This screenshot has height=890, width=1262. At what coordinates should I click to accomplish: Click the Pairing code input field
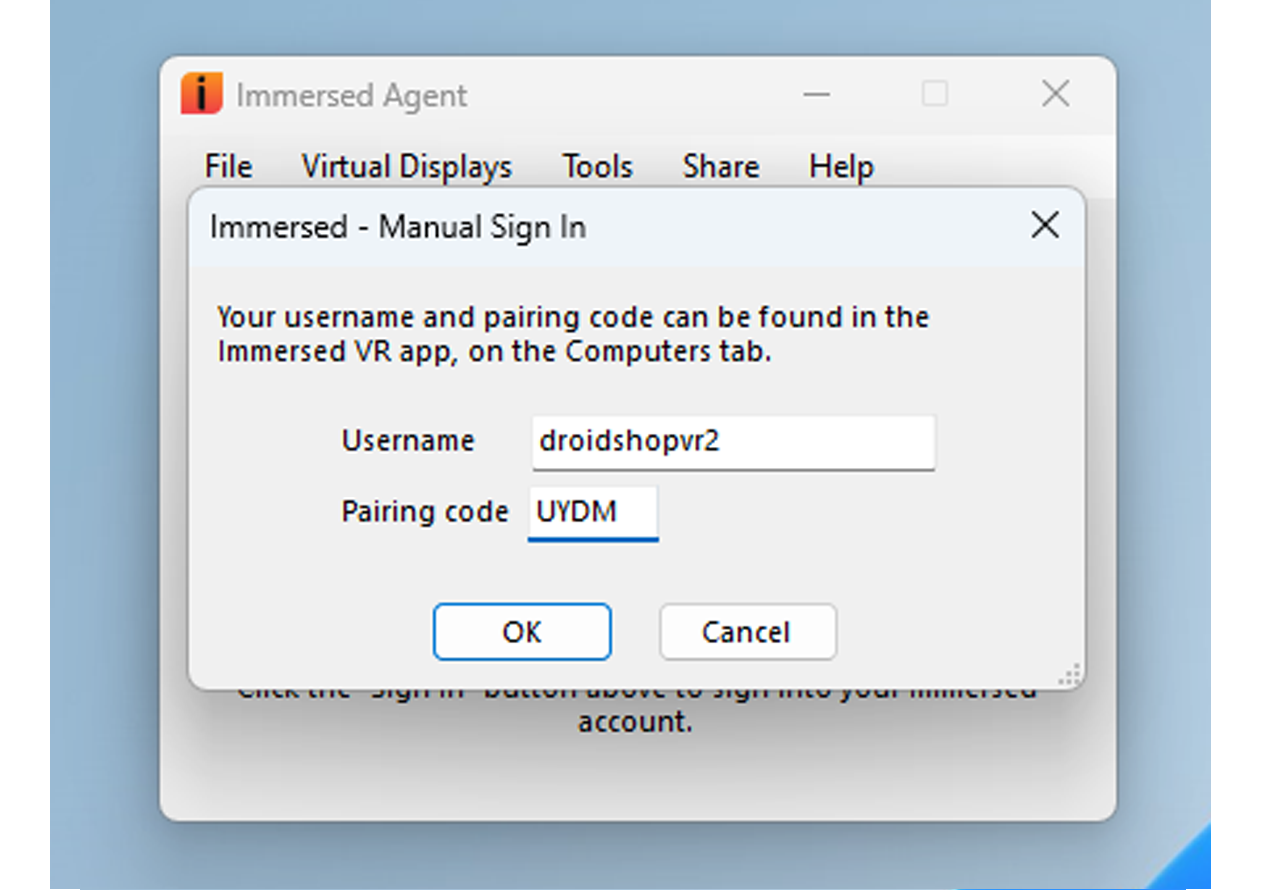tap(593, 513)
